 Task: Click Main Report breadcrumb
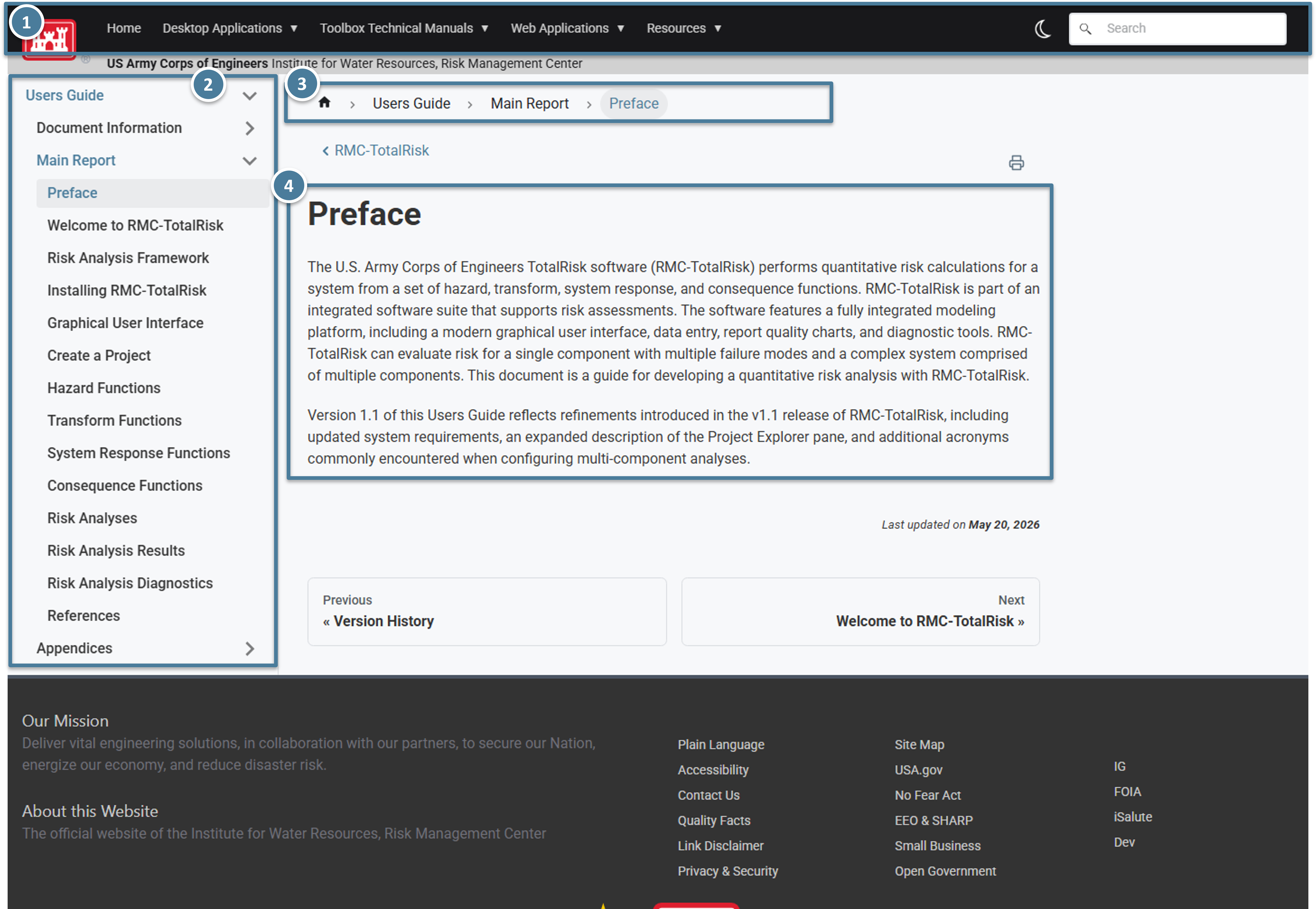click(x=530, y=103)
